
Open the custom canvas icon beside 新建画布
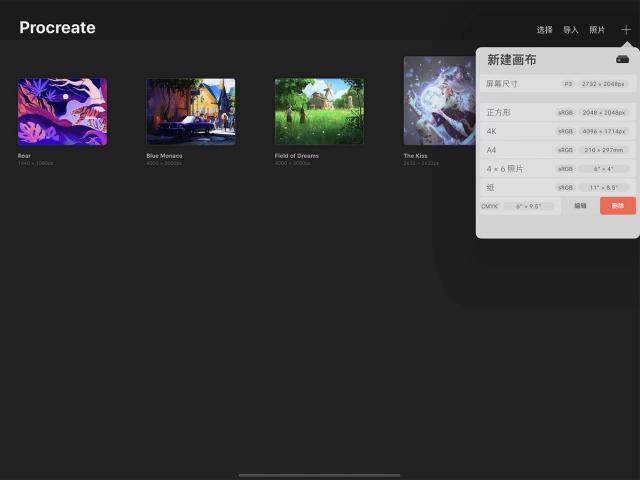[x=622, y=60]
